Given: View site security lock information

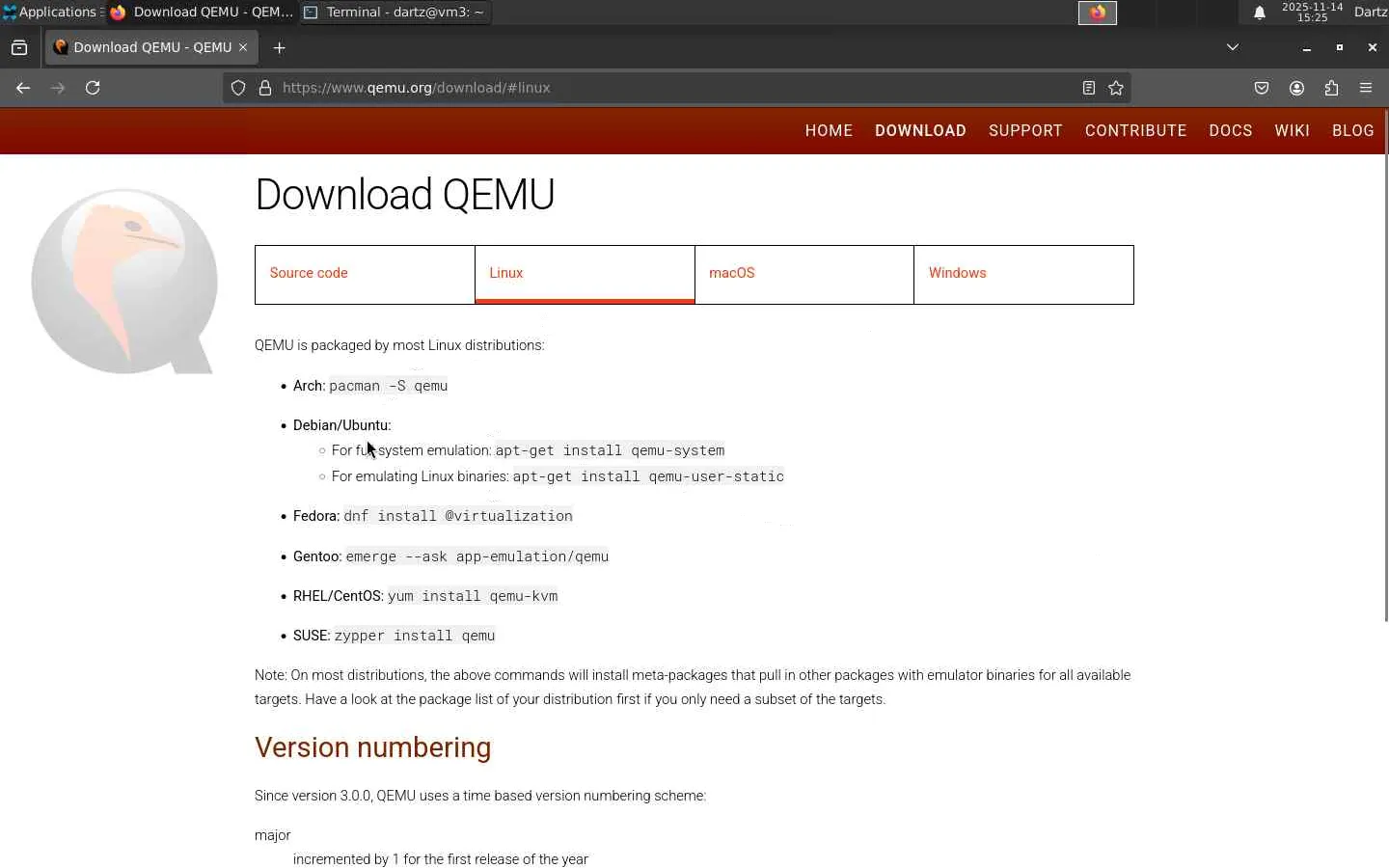Looking at the screenshot, I should (x=265, y=88).
